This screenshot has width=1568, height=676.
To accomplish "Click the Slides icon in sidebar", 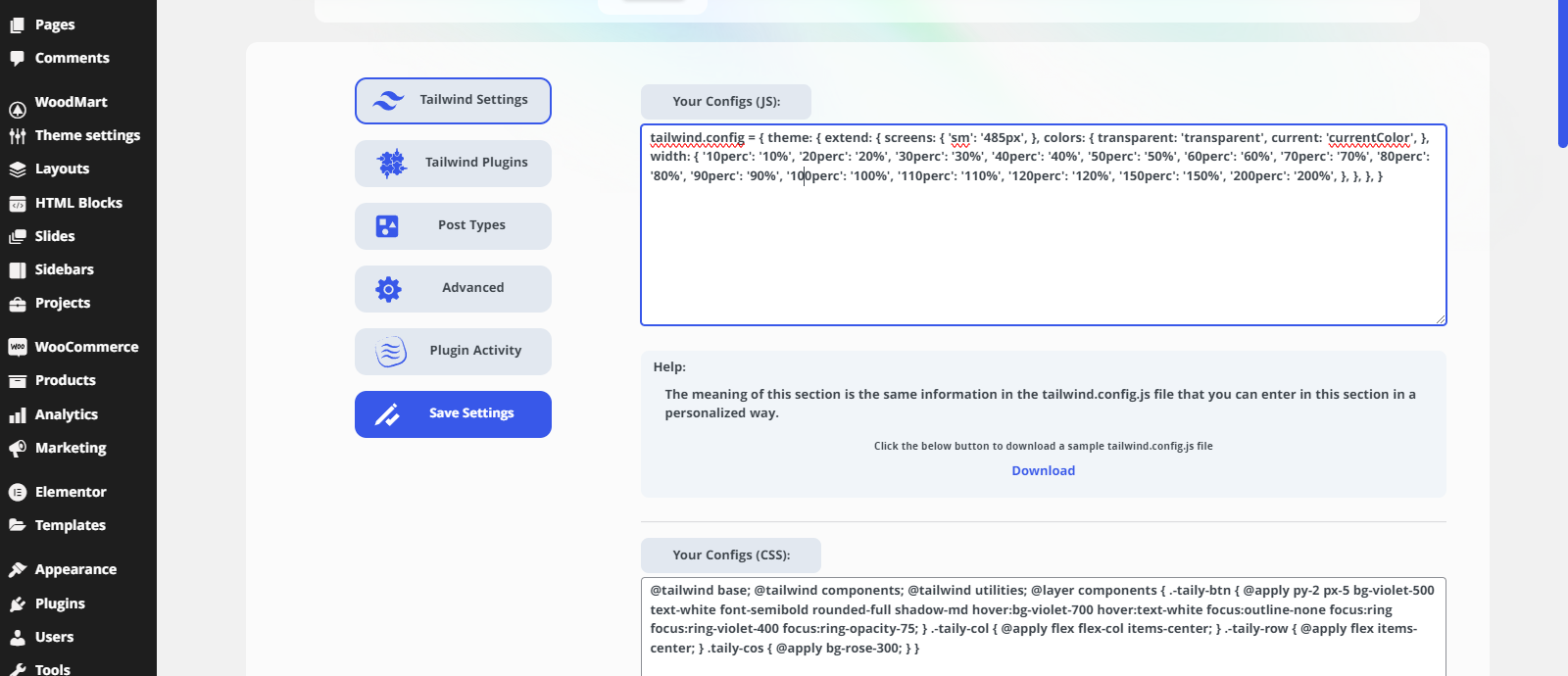I will point(17,236).
